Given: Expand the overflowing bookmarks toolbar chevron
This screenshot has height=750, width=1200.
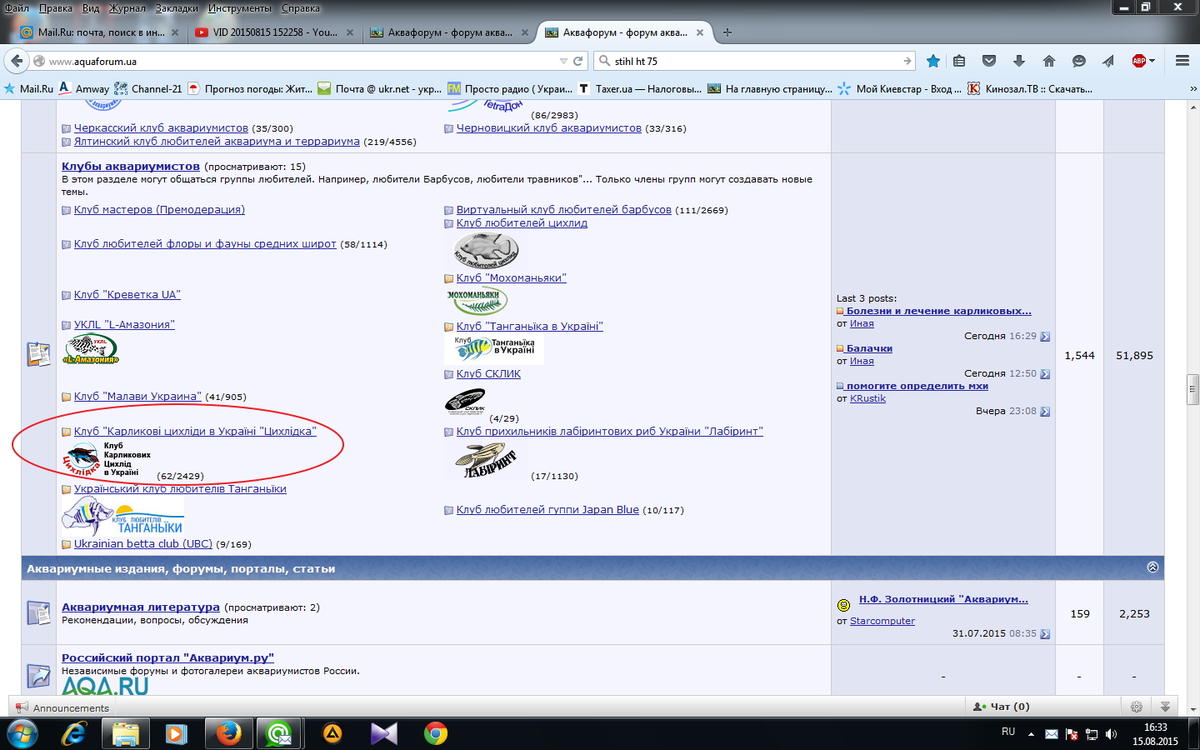Looking at the screenshot, I should (x=1188, y=88).
